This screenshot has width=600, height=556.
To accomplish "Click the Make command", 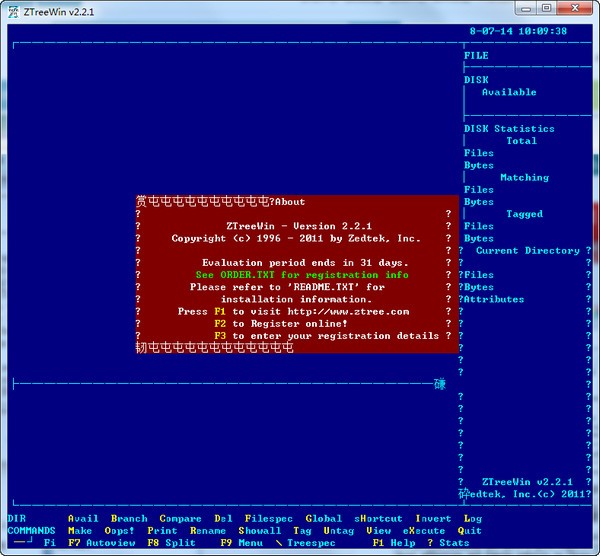I will click(80, 531).
